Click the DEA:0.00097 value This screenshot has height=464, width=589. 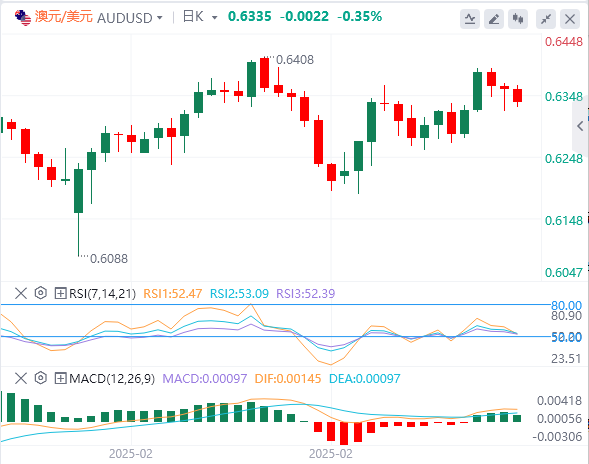click(x=365, y=379)
